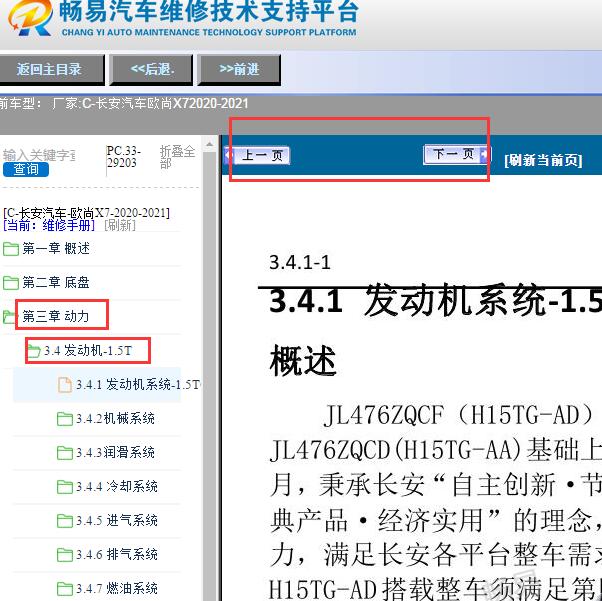Image resolution: width=602 pixels, height=601 pixels.
Task: Collapse the 3.4 发动机-1.5T node
Action: tap(88, 351)
